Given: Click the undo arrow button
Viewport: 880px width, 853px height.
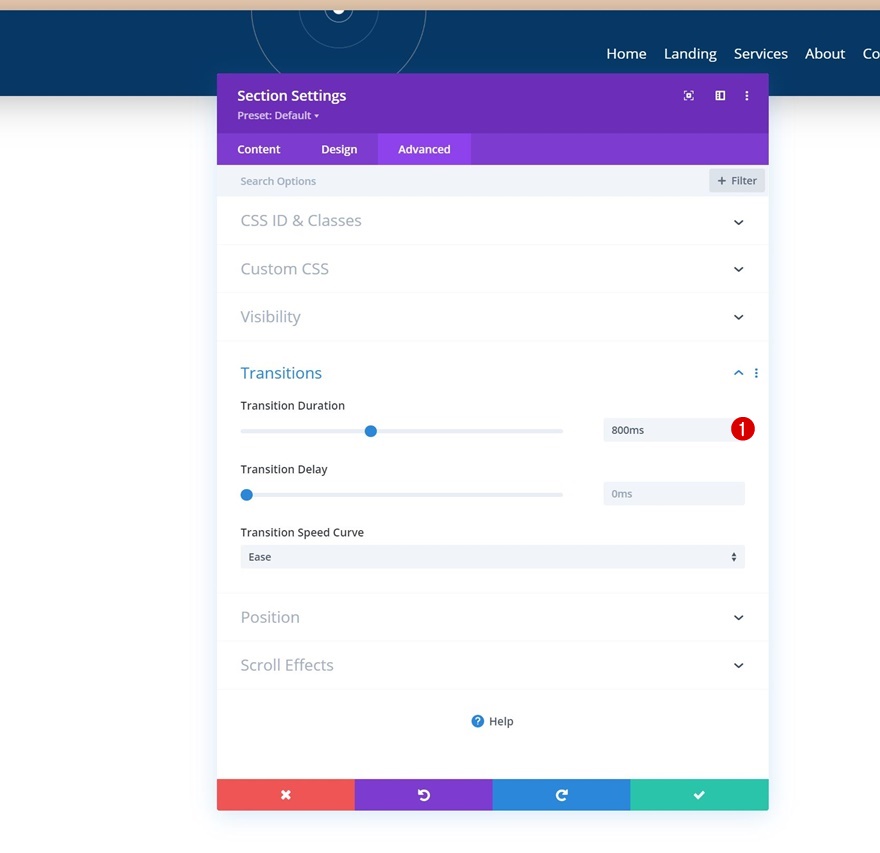Looking at the screenshot, I should click(x=424, y=794).
